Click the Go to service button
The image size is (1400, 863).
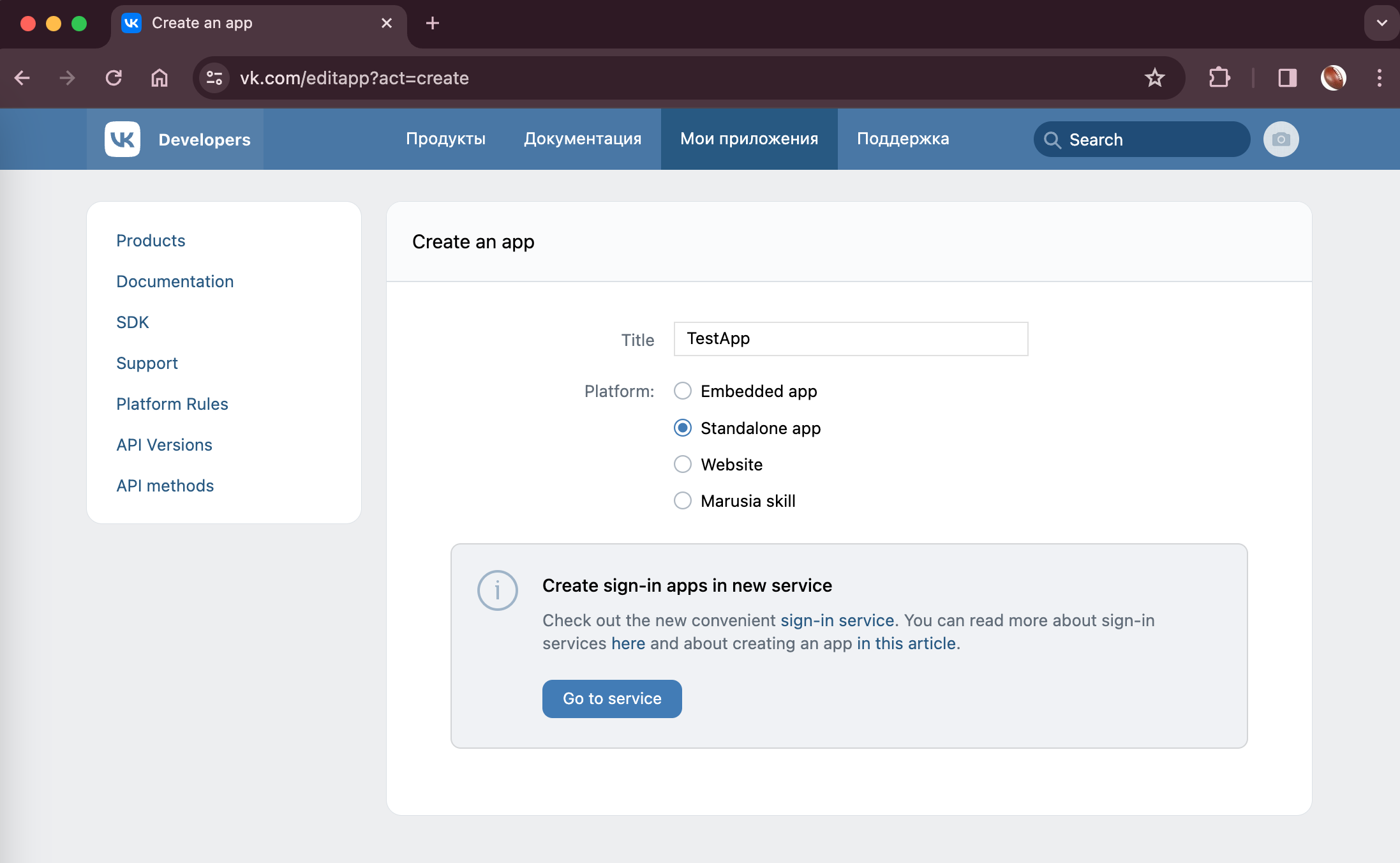click(x=612, y=698)
